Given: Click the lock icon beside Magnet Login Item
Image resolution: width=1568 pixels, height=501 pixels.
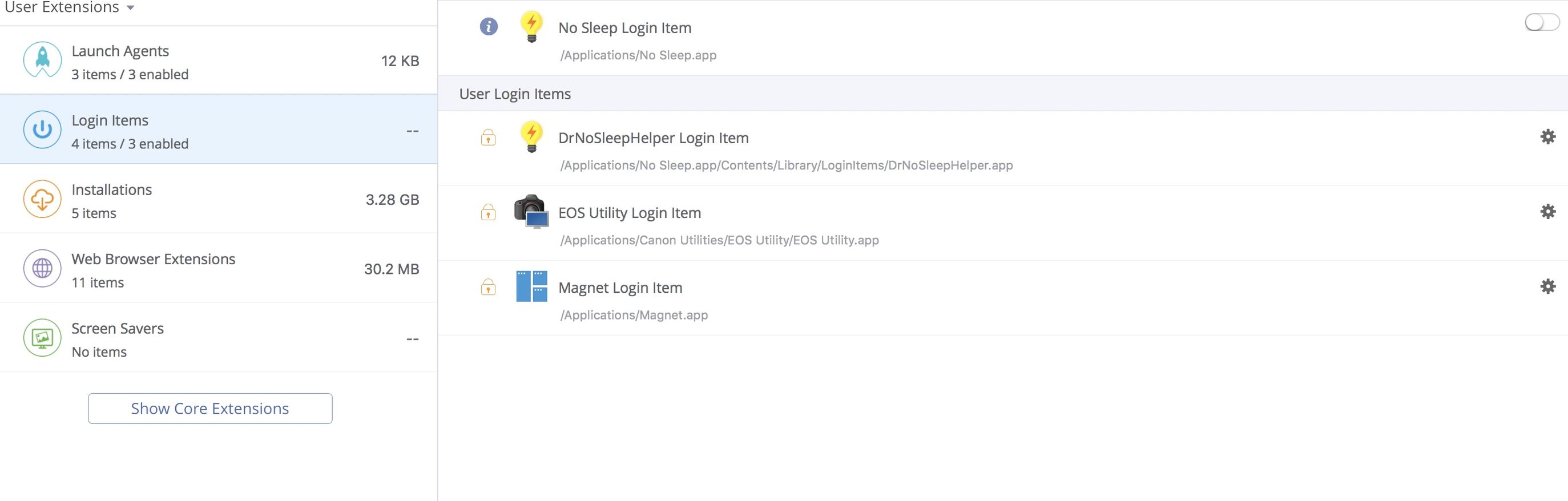Looking at the screenshot, I should [488, 286].
